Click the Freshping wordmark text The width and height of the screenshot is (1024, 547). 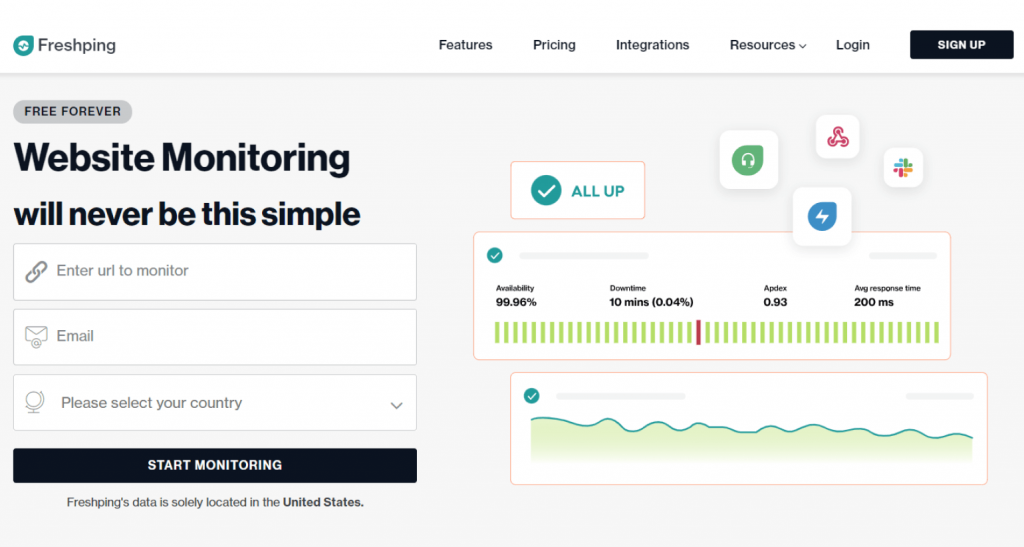pos(77,45)
